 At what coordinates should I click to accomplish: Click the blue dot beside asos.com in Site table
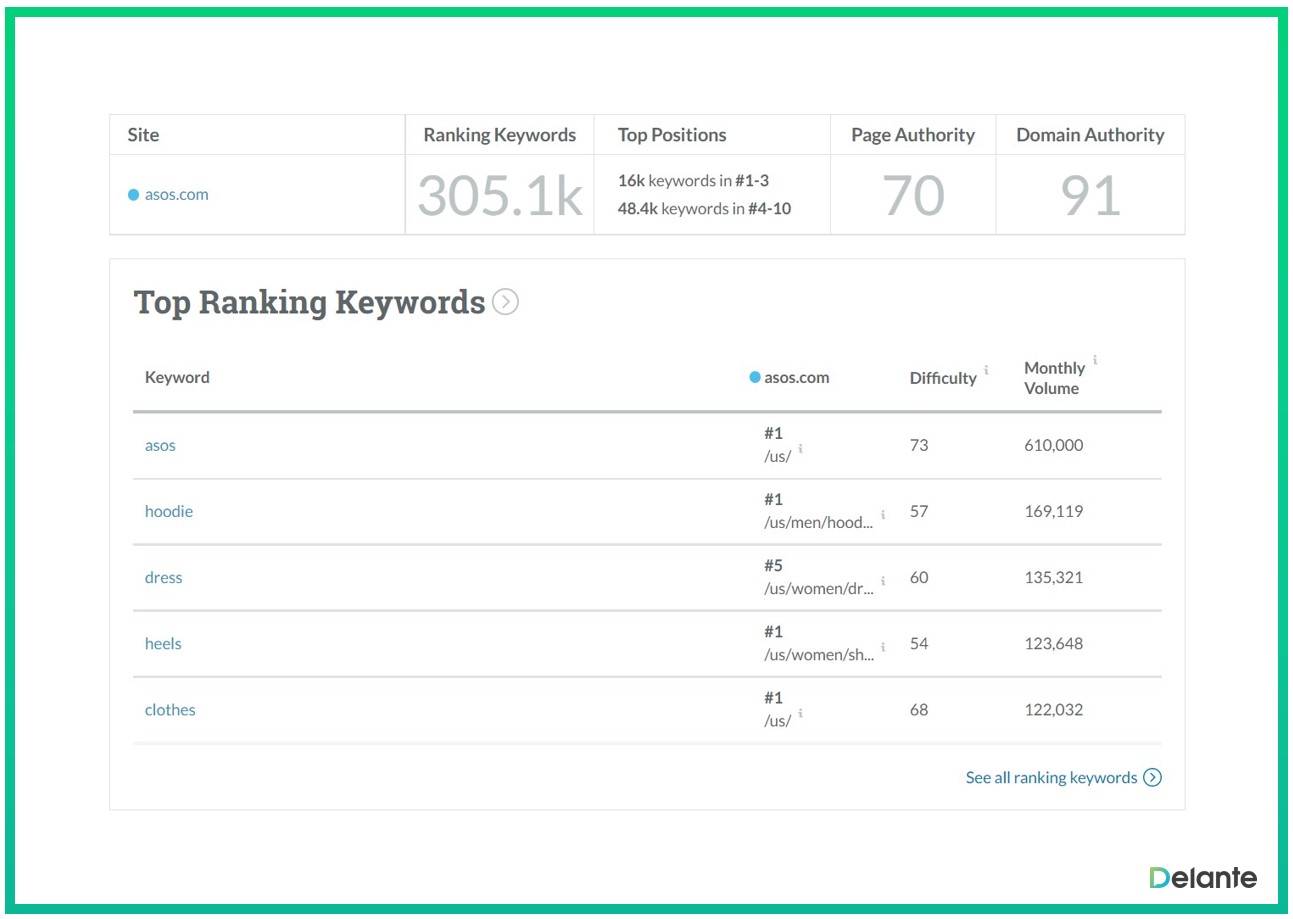pos(133,195)
